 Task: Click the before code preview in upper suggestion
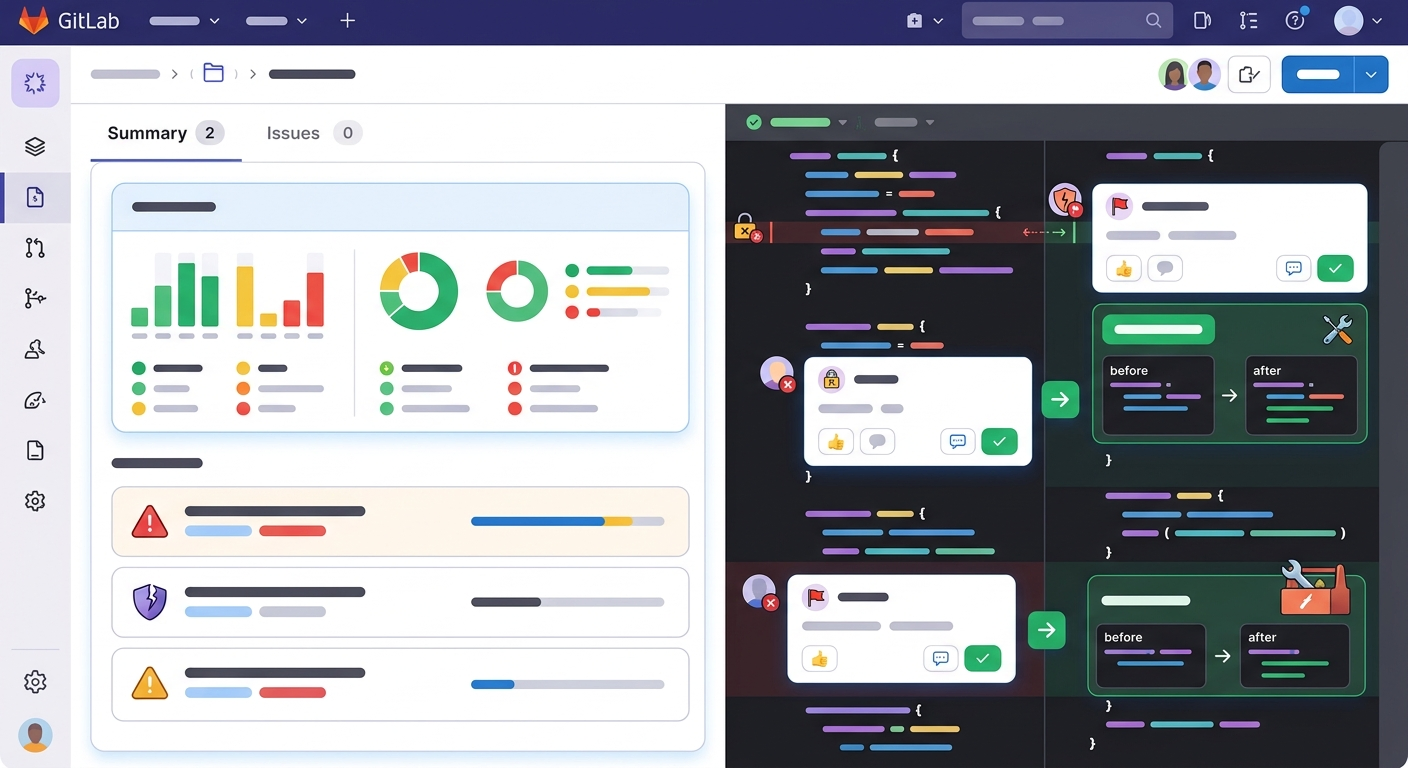[x=1157, y=395]
